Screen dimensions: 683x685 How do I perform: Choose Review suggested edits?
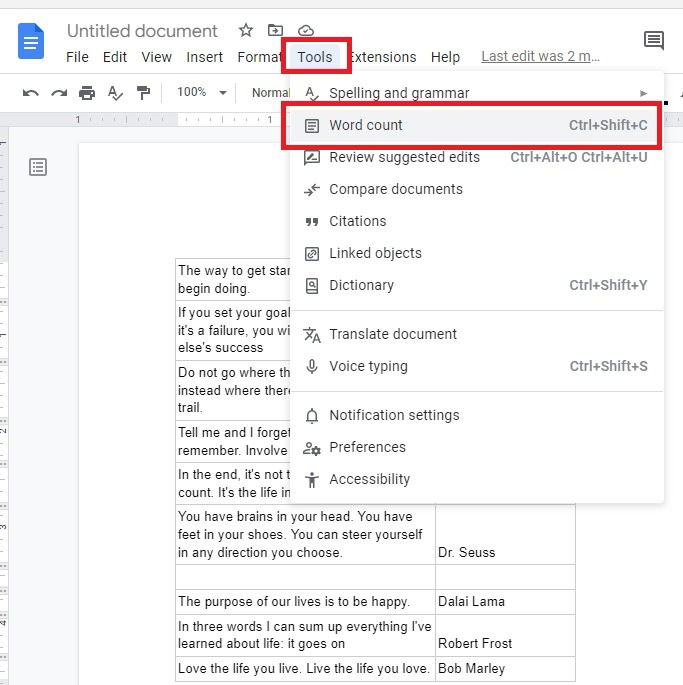pos(477,157)
